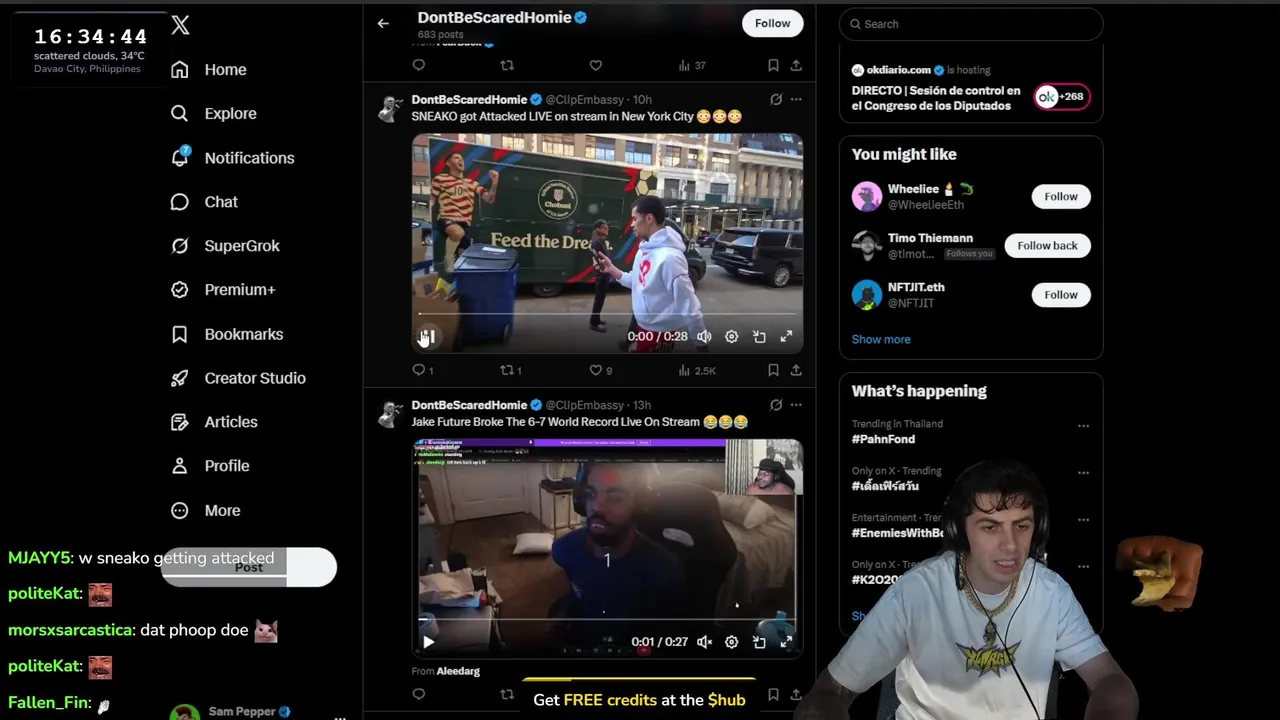Repost the top partially visible post
1280x720 pixels.
pyautogui.click(x=507, y=65)
